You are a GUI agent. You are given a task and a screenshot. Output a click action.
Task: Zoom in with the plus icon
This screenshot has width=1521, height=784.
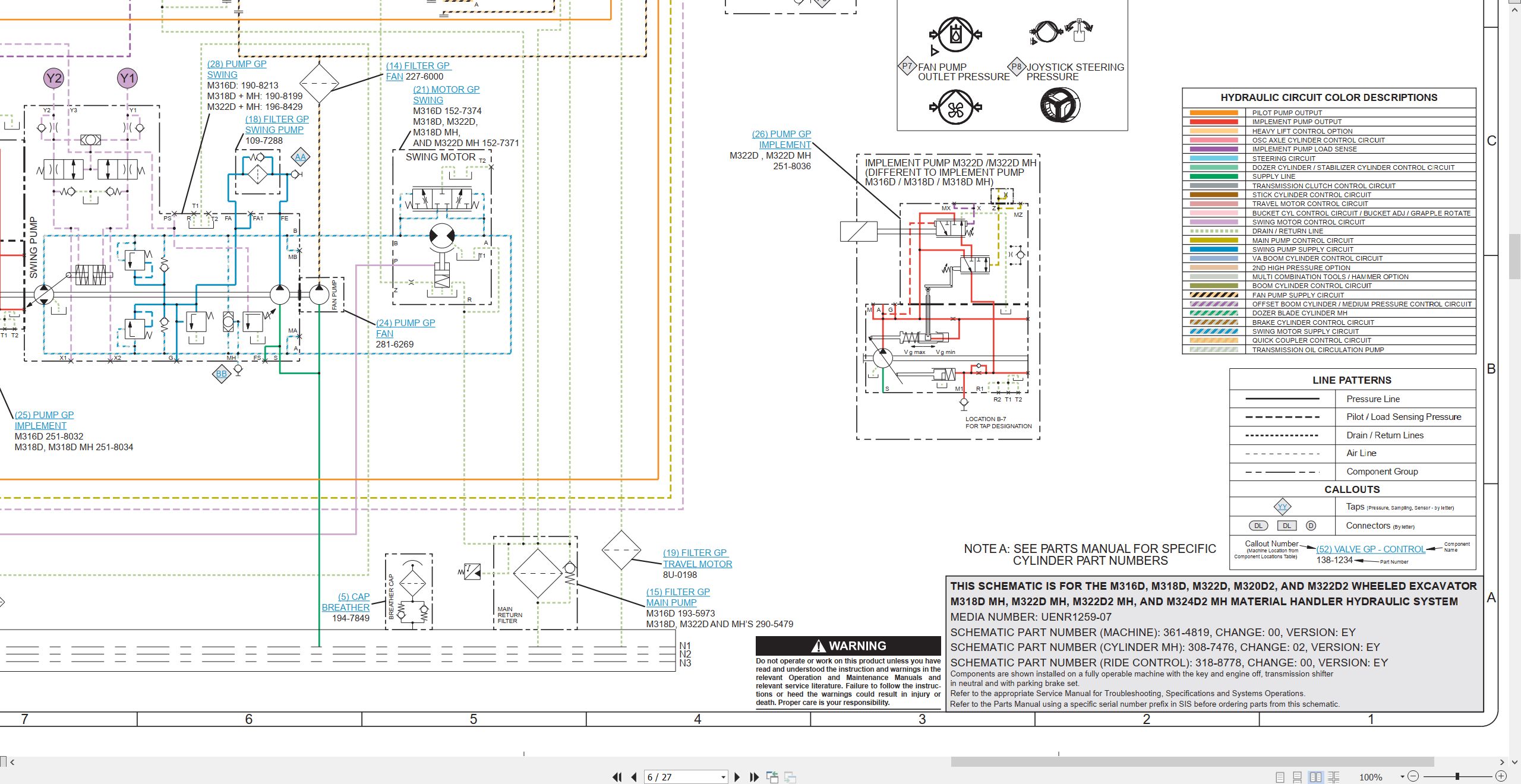[1501, 776]
